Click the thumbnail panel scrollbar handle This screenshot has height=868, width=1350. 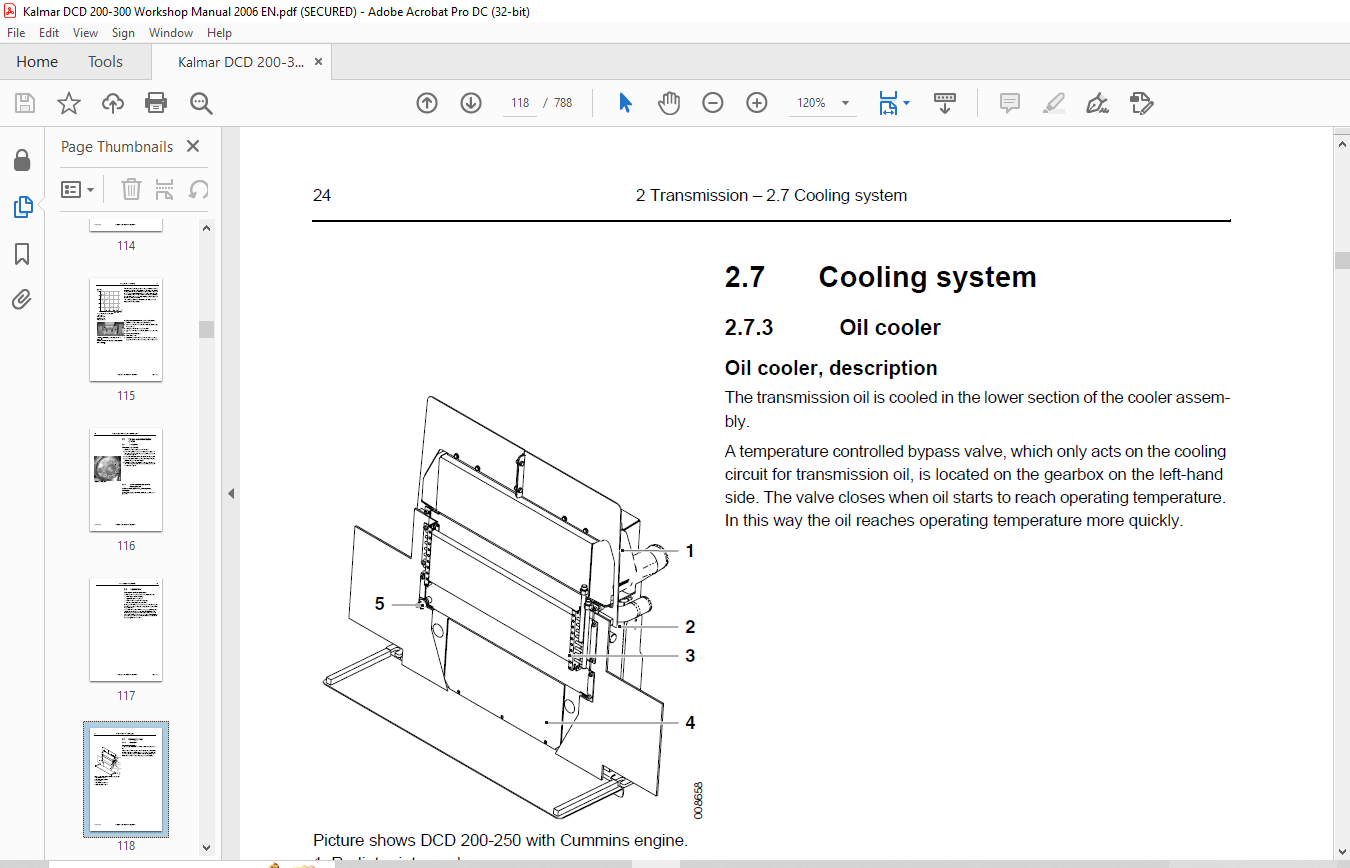click(206, 330)
